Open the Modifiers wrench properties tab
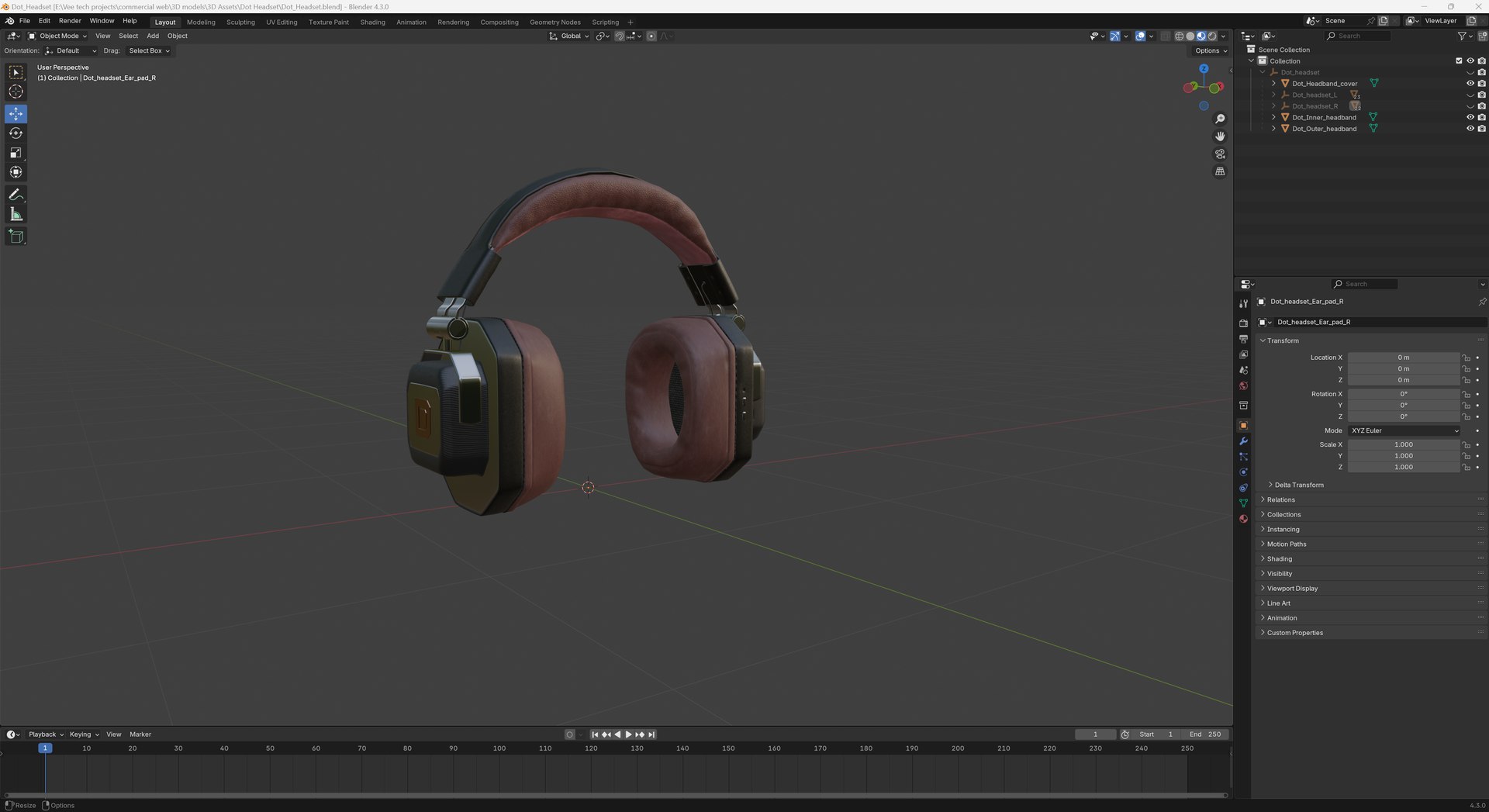The image size is (1489, 812). [x=1243, y=441]
